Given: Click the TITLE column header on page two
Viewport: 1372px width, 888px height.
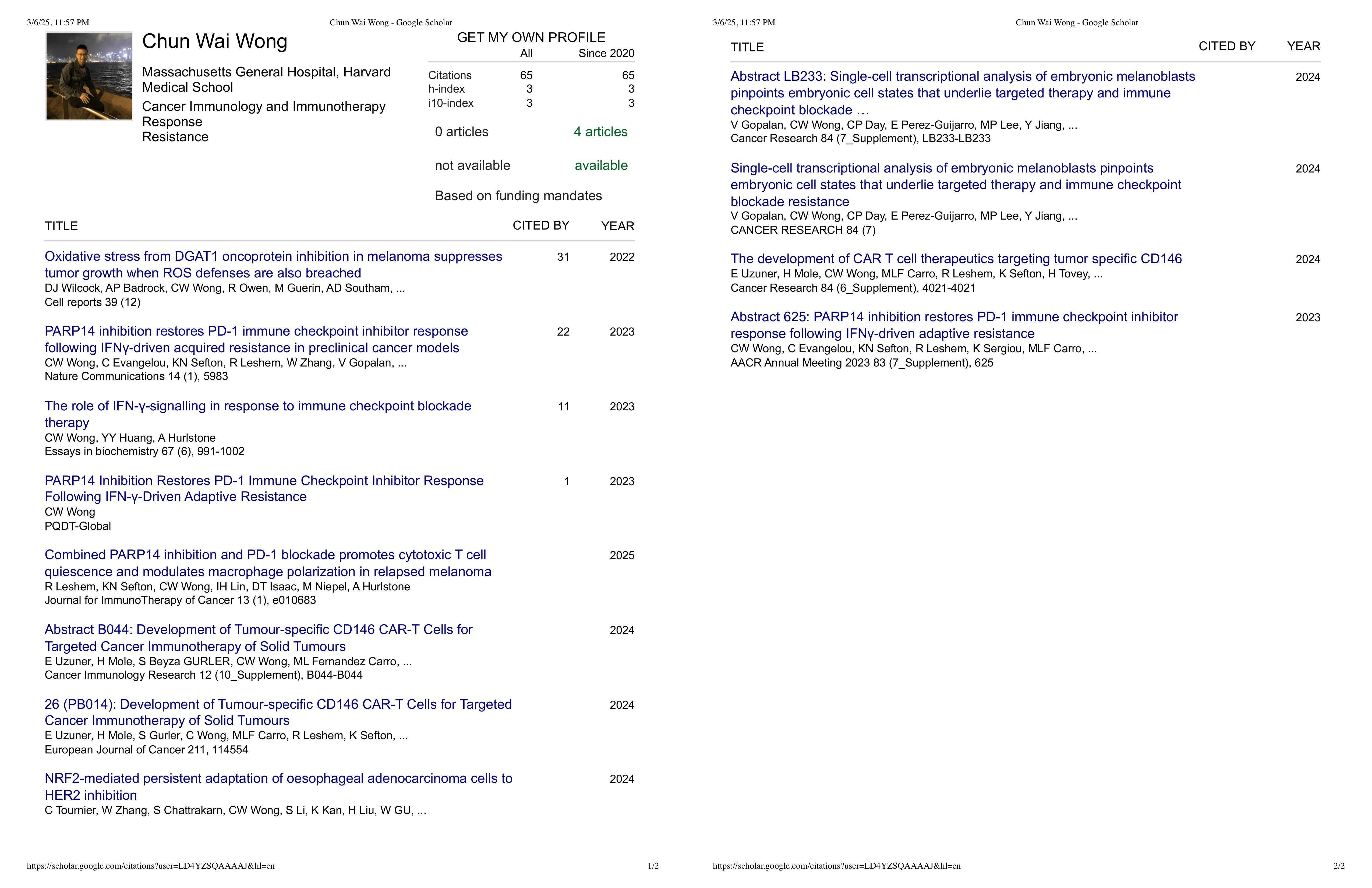Looking at the screenshot, I should (747, 47).
